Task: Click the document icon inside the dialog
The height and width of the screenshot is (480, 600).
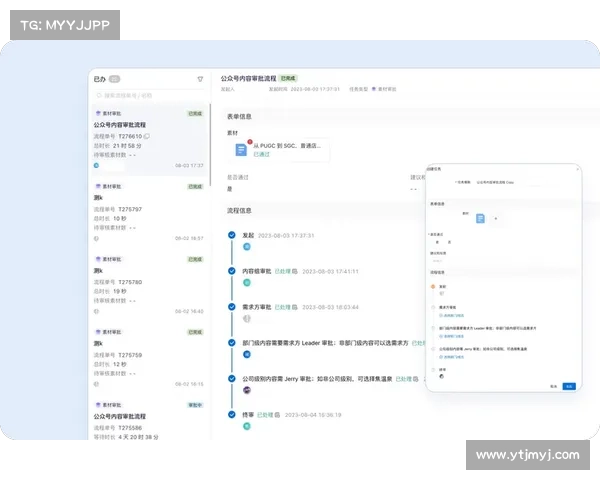Action: (480, 218)
